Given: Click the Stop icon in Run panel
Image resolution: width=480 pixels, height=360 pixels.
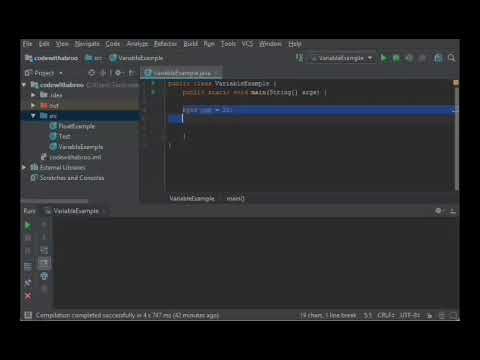Looking at the screenshot, I should [x=28, y=238].
